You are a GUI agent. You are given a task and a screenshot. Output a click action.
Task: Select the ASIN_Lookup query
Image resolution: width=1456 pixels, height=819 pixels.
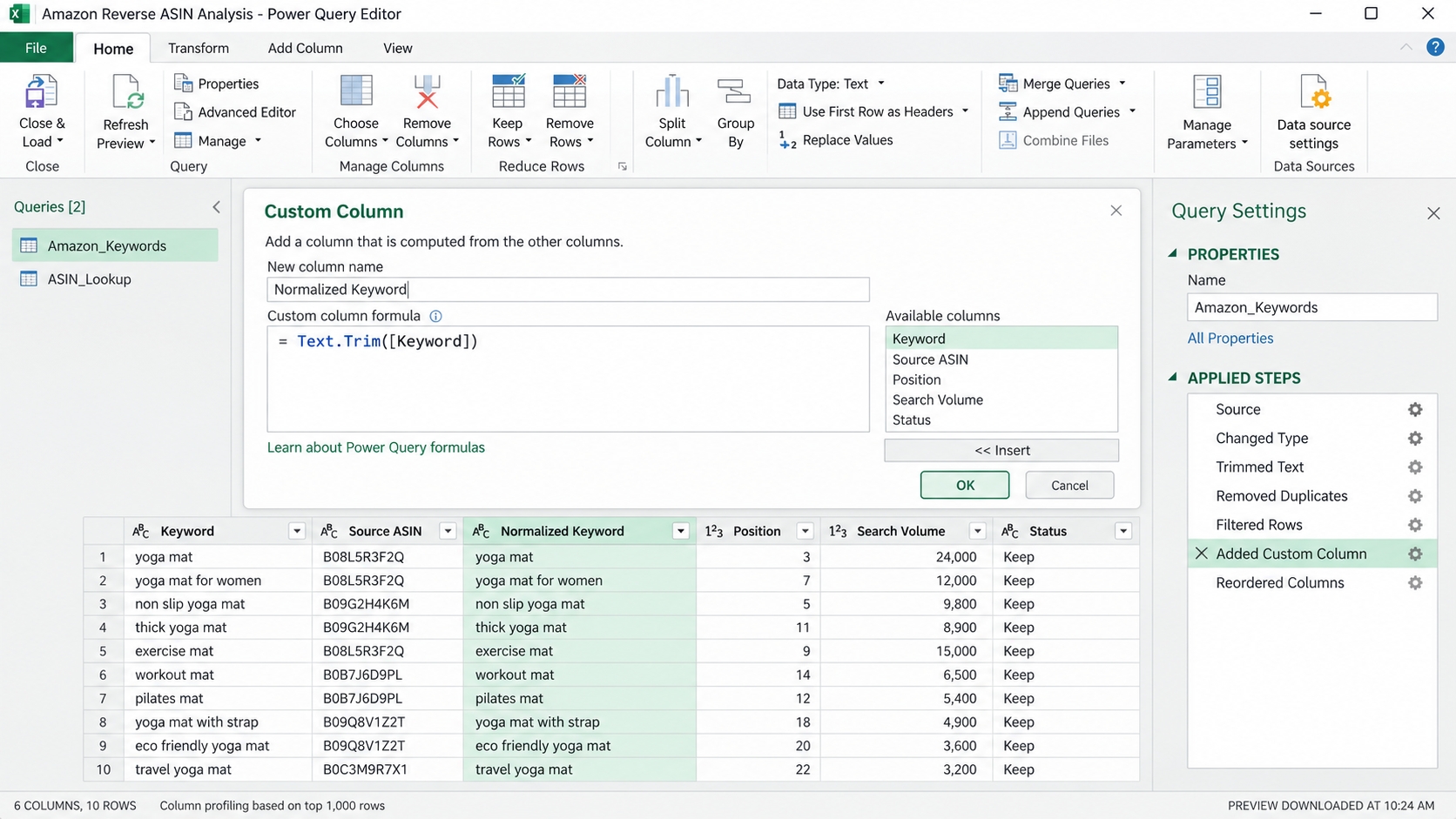click(x=115, y=279)
